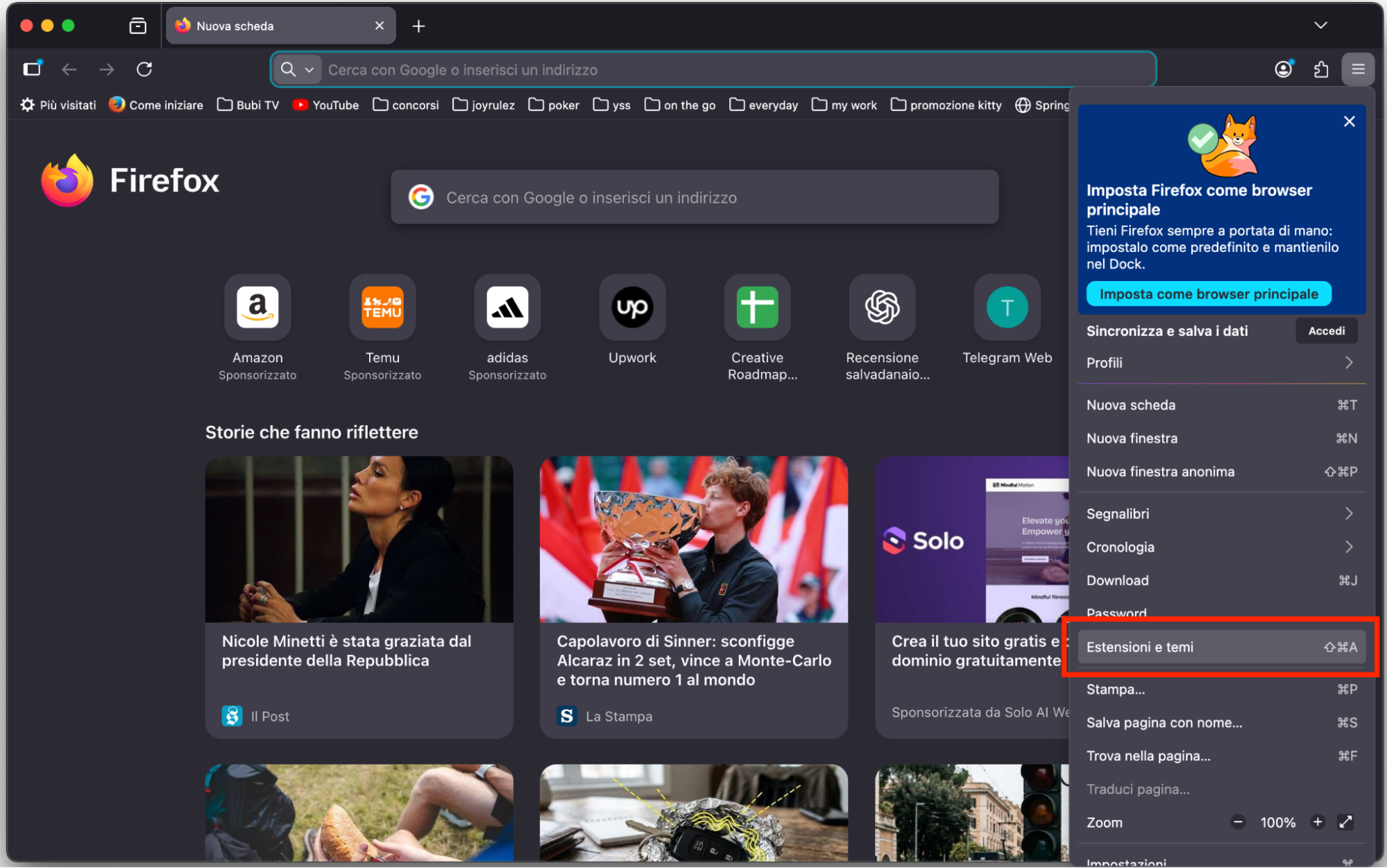
Task: Click the back navigation arrow
Action: 69,69
